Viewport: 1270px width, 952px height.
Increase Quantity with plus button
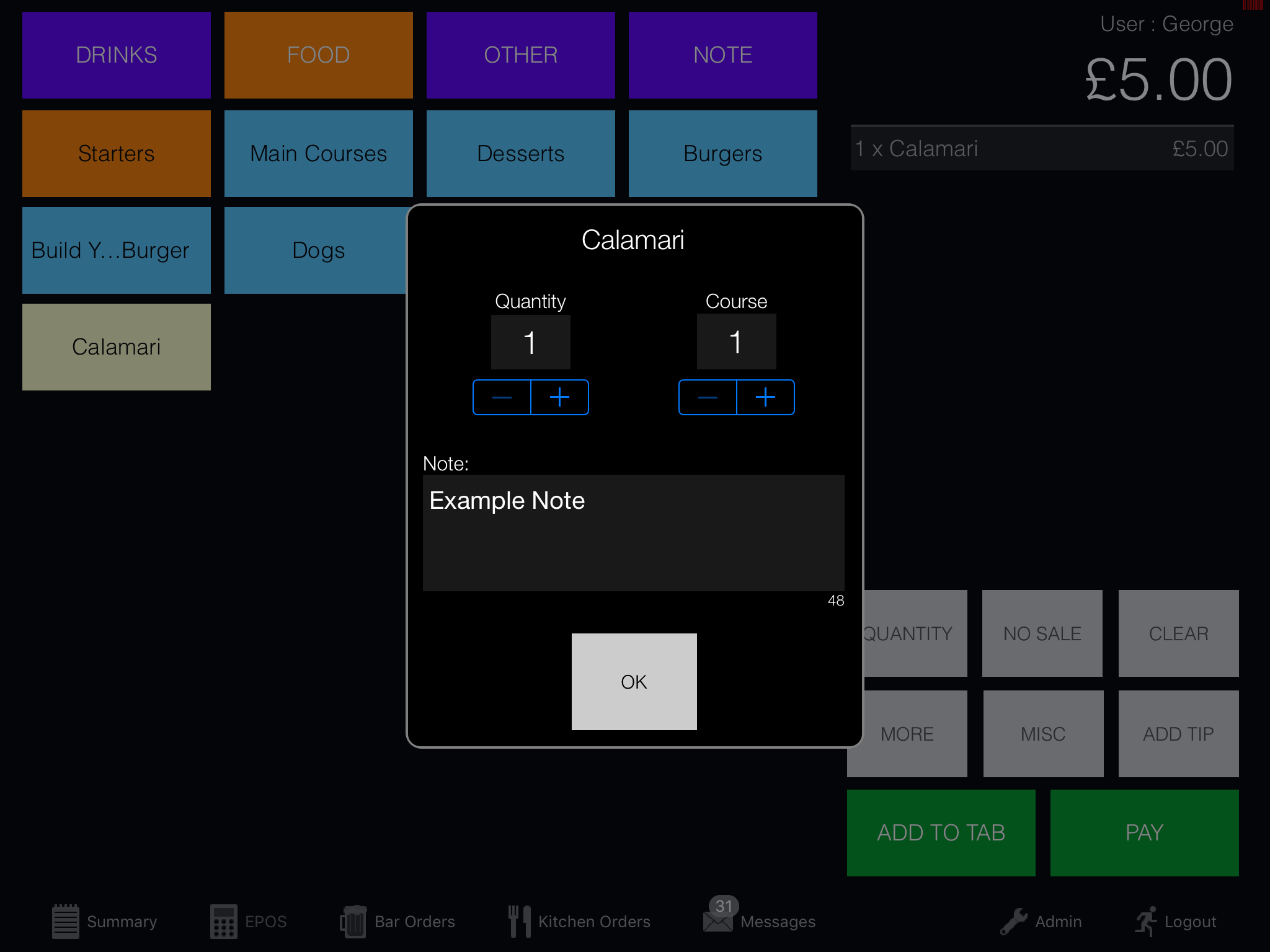coord(559,397)
